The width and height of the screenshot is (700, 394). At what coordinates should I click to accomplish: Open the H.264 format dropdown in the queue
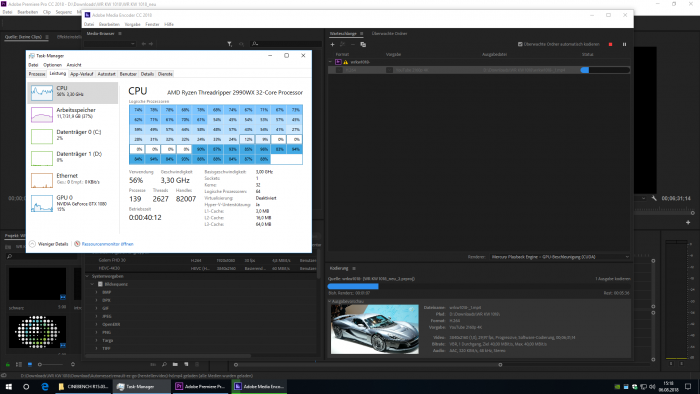339,70
